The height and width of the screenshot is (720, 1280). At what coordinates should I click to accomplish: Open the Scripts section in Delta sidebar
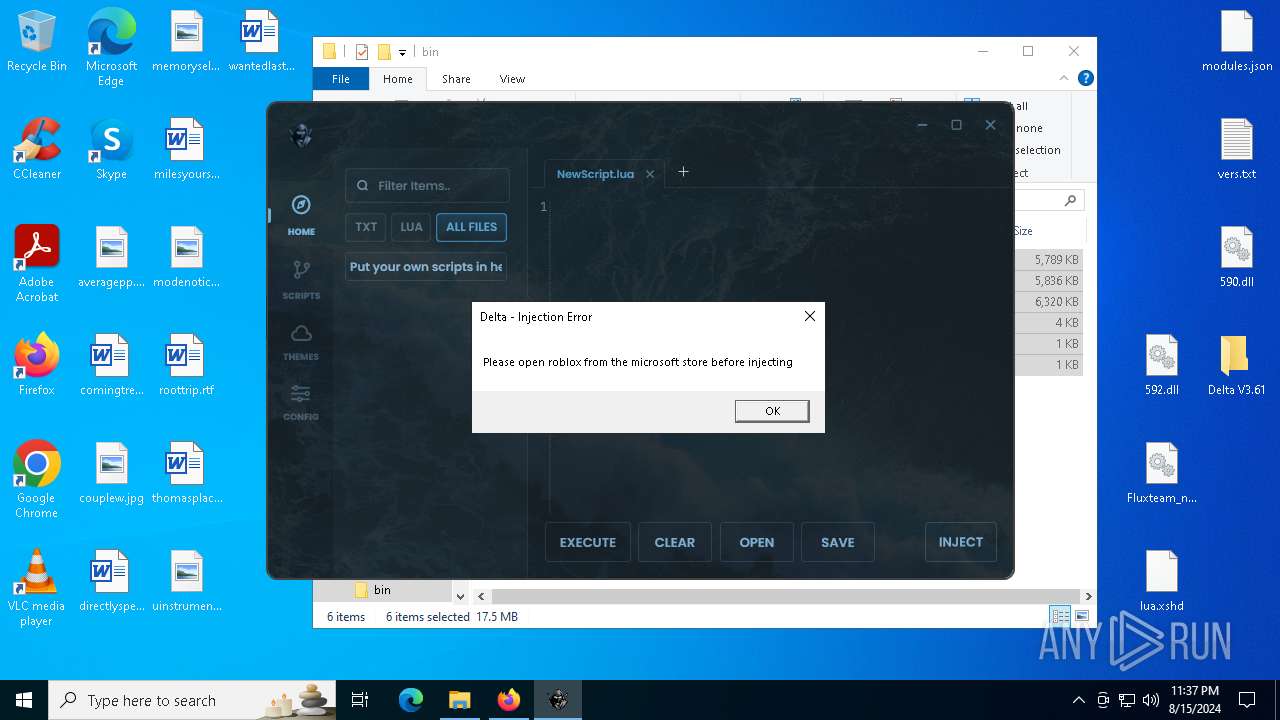click(301, 279)
